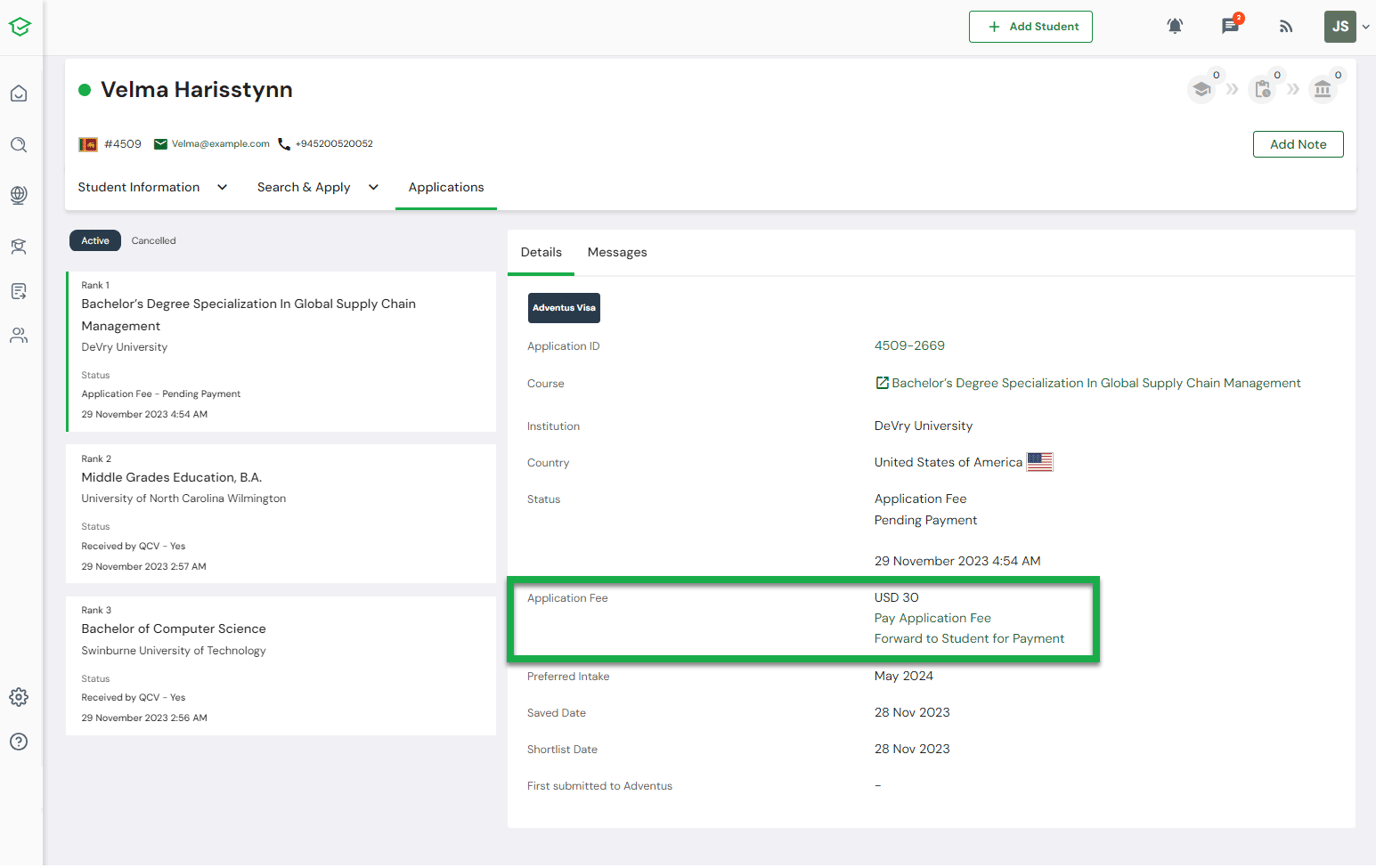This screenshot has width=1376, height=868.
Task: Switch to the Cancelled applications filter
Action: pyautogui.click(x=153, y=240)
